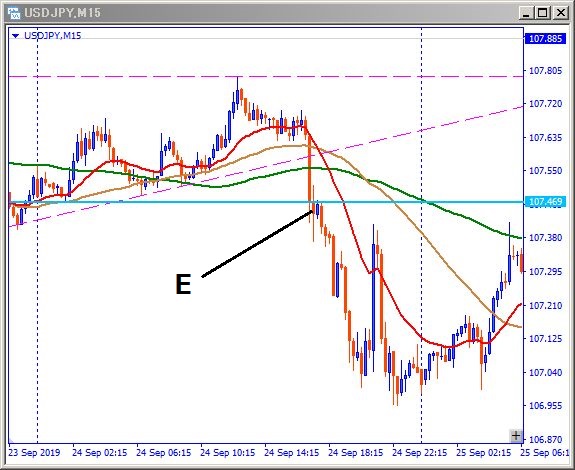Click the 107.210 price scale value

pyautogui.click(x=545, y=305)
